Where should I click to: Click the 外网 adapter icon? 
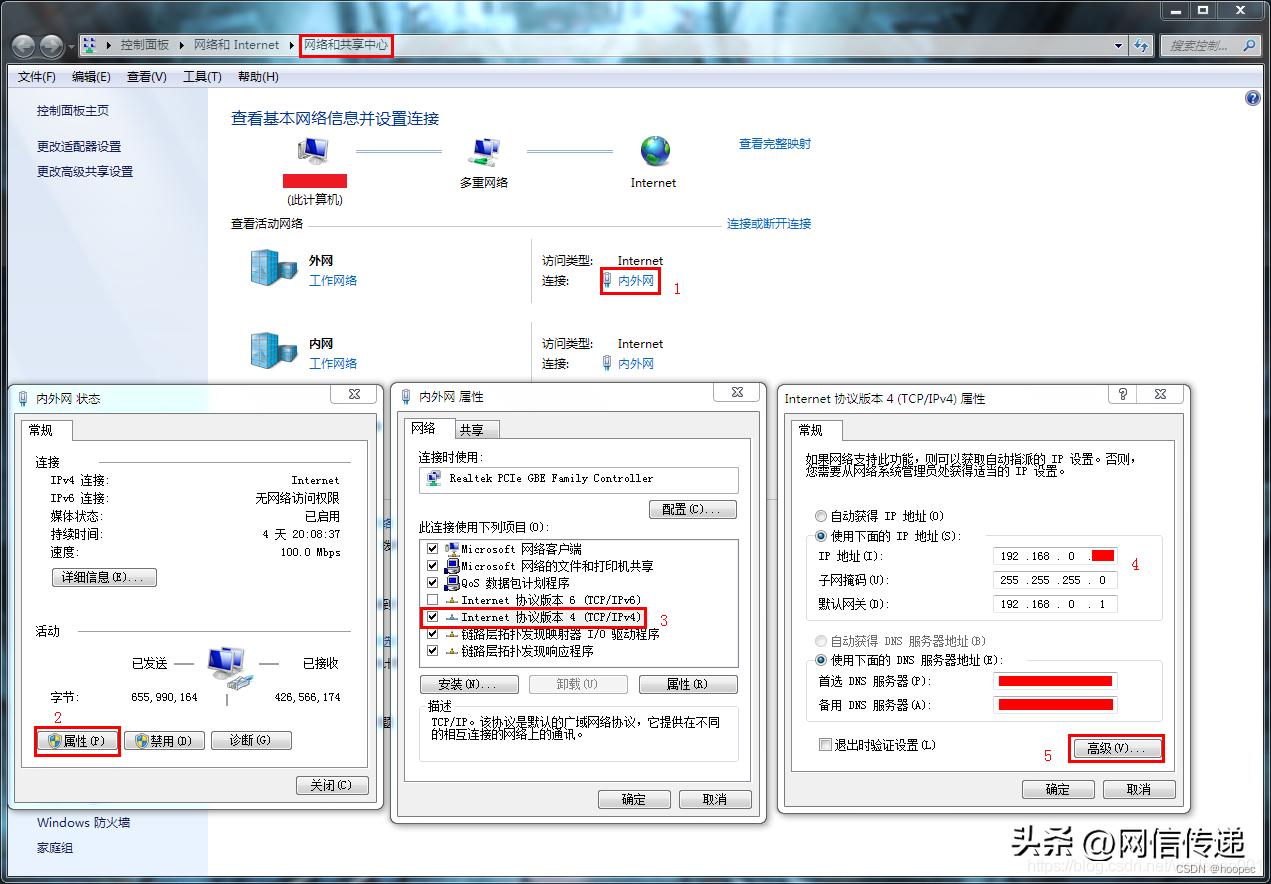coord(272,268)
